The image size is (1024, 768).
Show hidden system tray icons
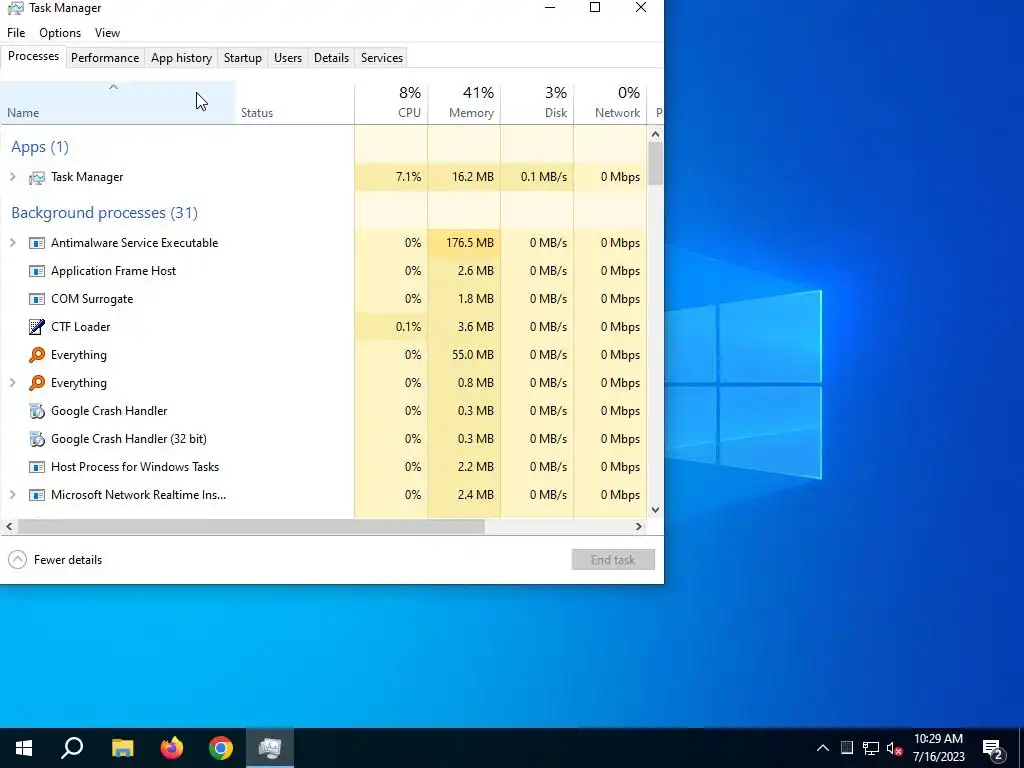tap(823, 748)
